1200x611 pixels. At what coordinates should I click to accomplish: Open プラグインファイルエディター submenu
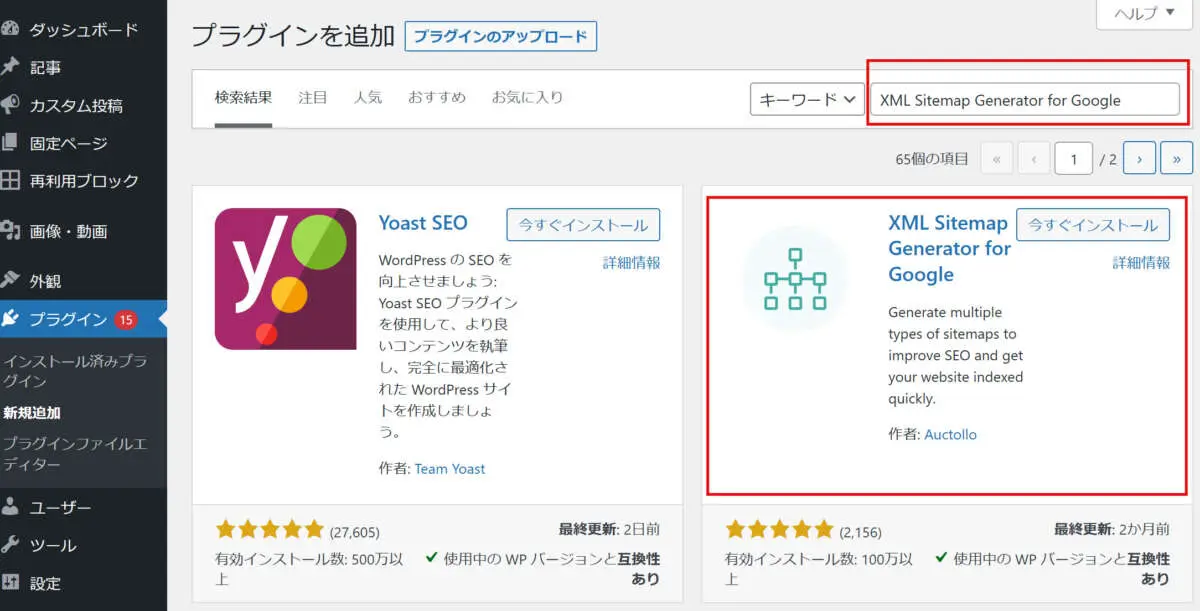75,454
